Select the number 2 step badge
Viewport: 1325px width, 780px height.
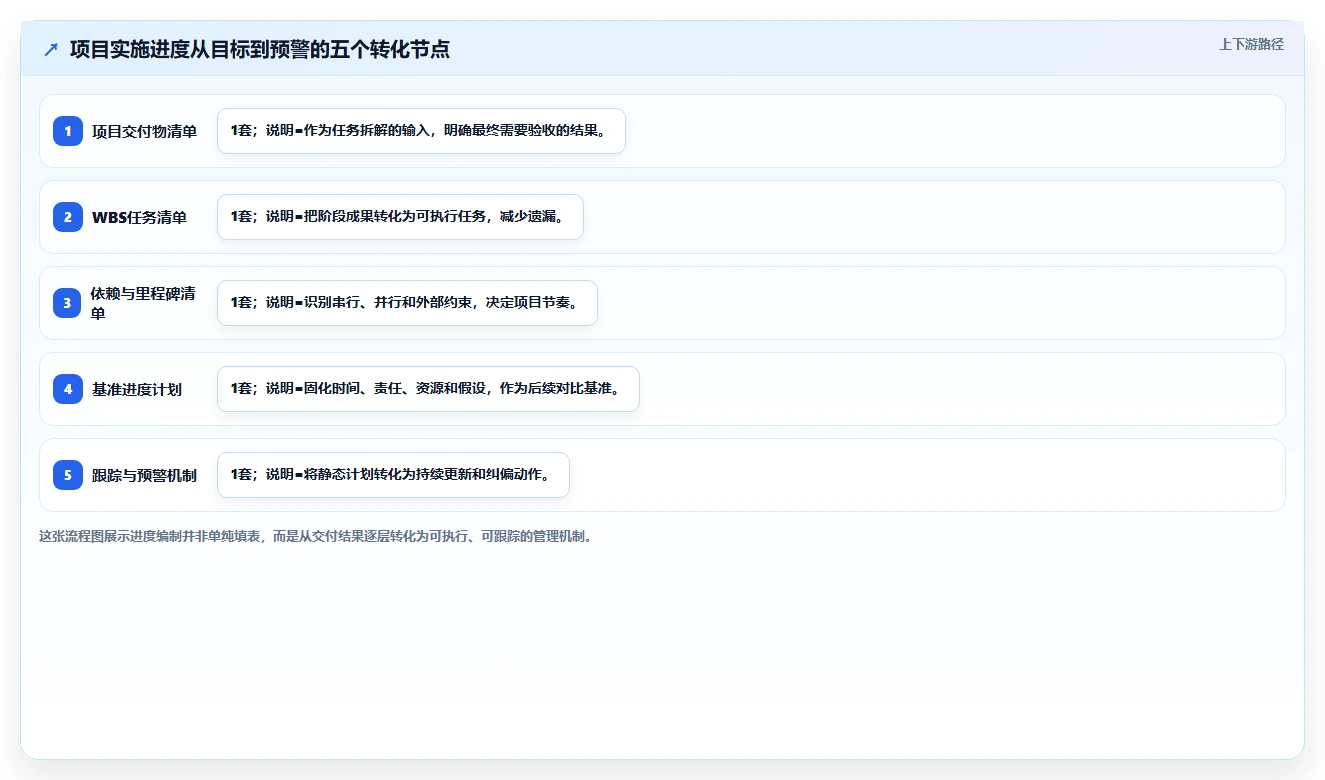point(68,217)
